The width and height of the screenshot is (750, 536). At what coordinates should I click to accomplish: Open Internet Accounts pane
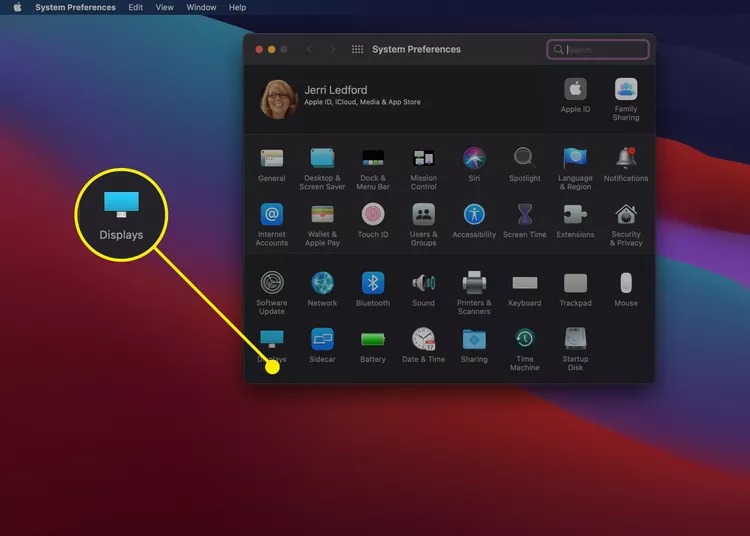coord(272,225)
